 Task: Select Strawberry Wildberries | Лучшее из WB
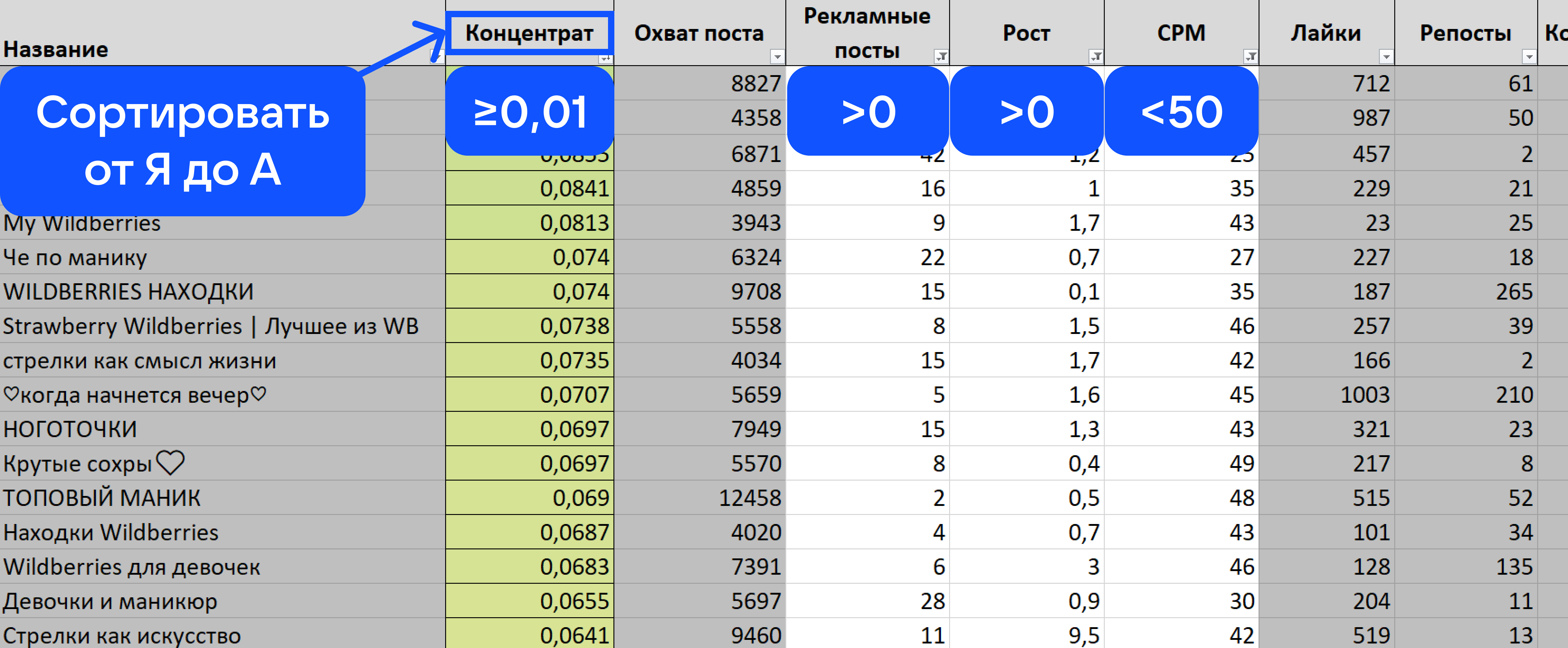click(x=223, y=326)
